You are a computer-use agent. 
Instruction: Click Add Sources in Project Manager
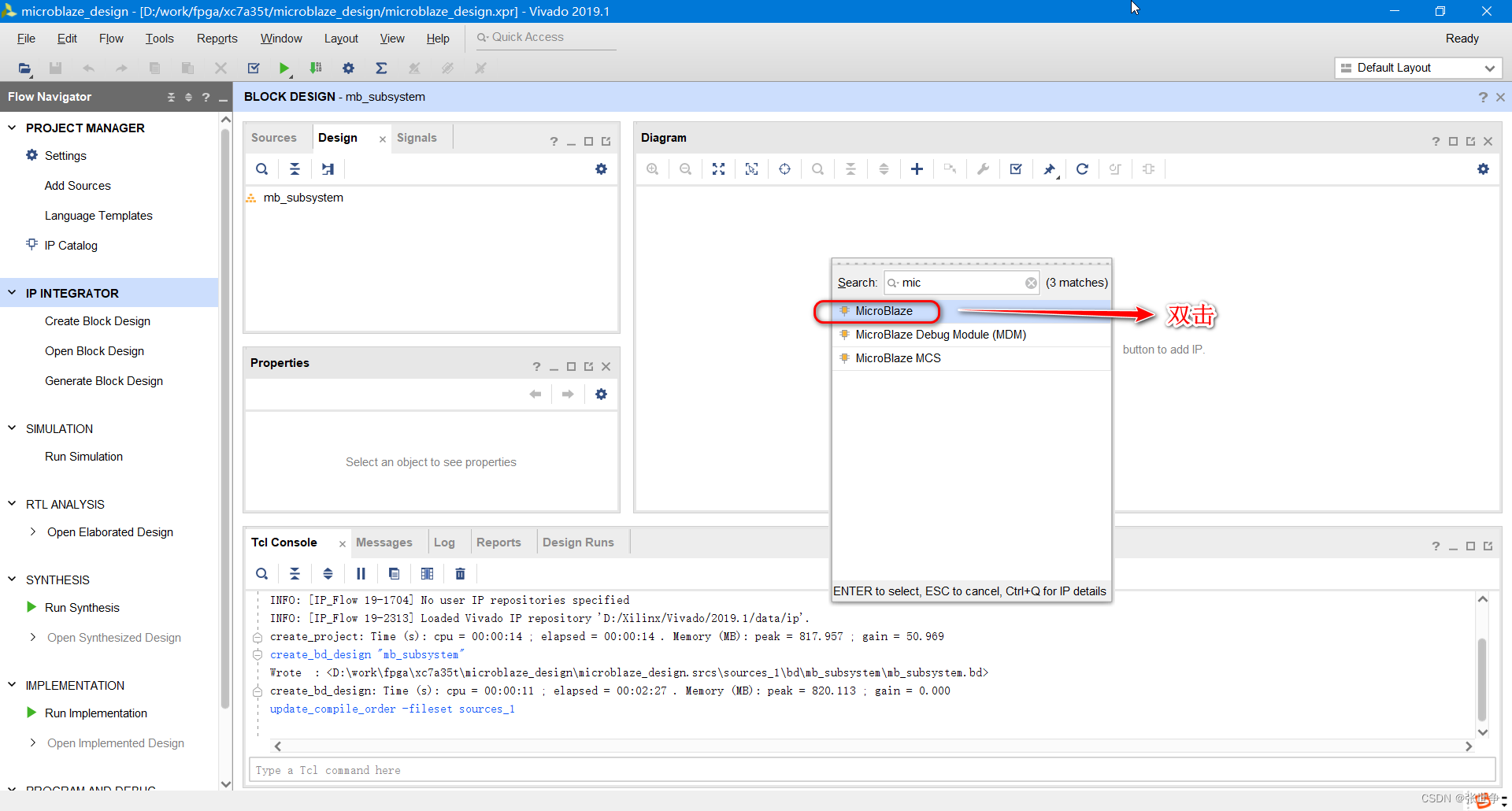(78, 186)
